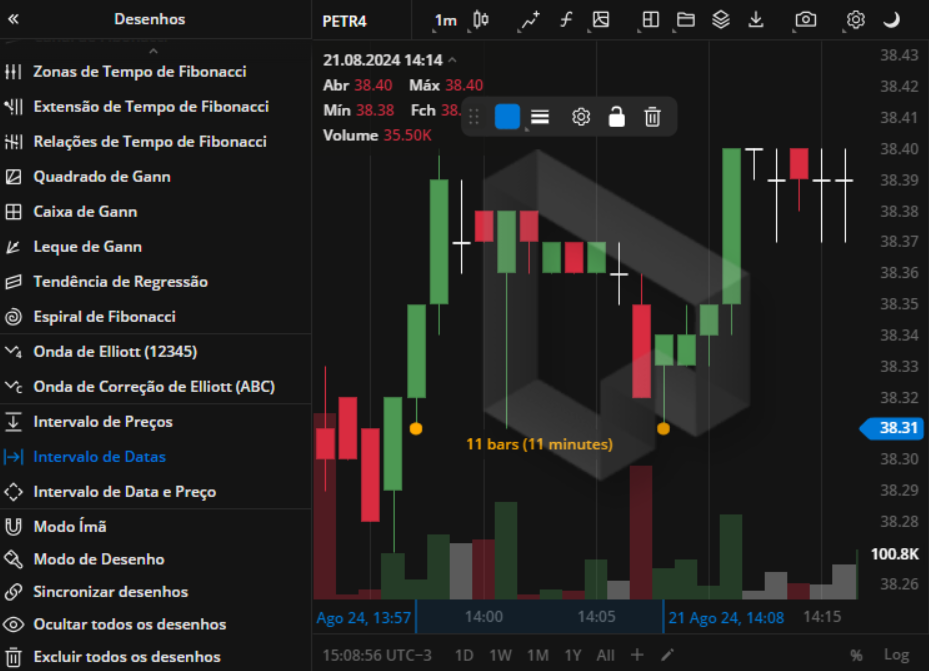Viewport: 929px width, 671px height.
Task: Select Onda de Correção de Elliott (ABC)
Action: tap(156, 386)
